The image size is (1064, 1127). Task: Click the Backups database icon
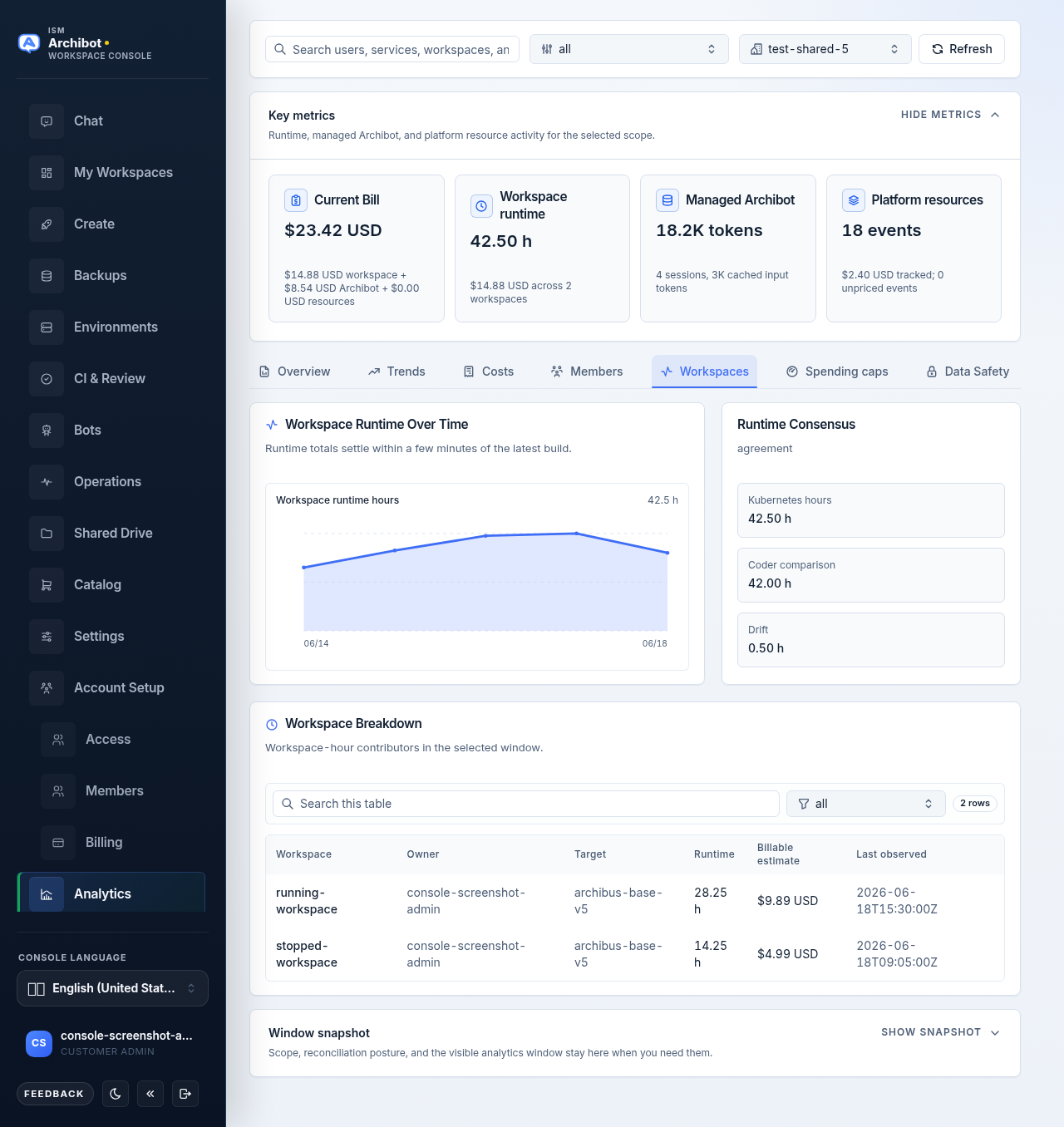click(47, 276)
